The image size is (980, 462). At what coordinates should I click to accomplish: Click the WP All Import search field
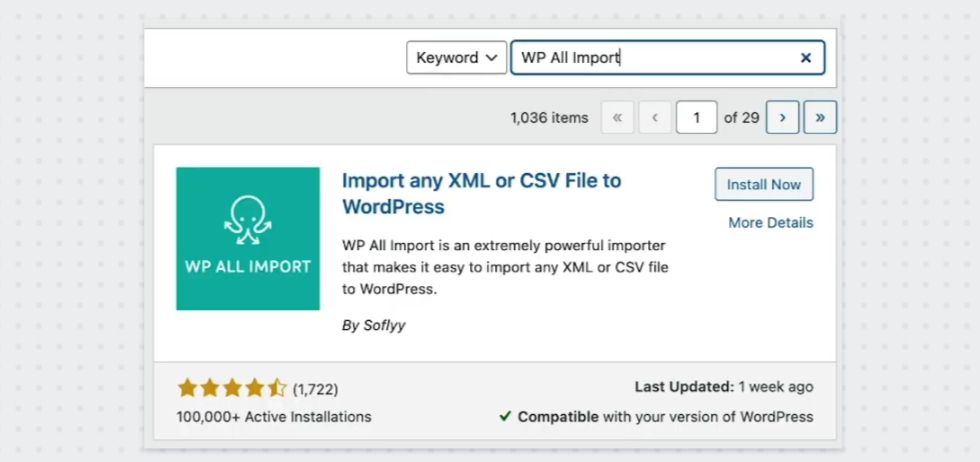tap(668, 58)
